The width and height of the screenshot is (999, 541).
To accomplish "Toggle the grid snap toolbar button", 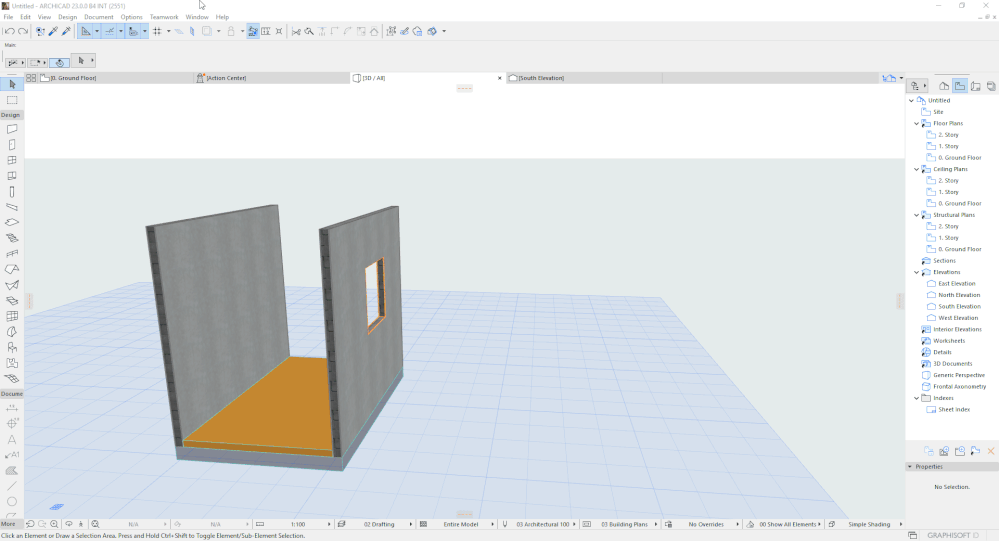I will [x=157, y=31].
